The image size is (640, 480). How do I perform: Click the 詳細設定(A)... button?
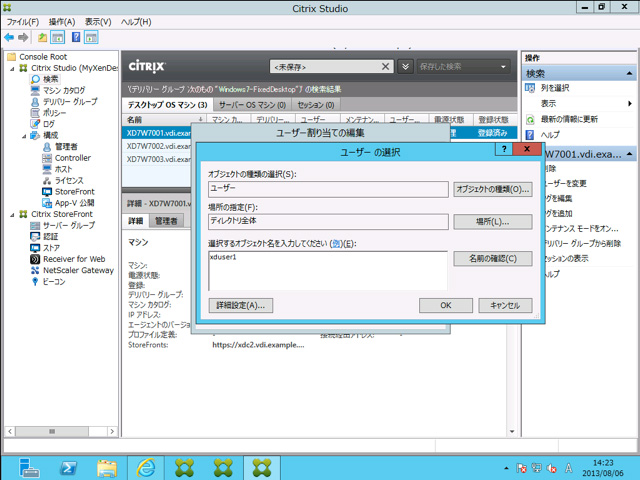(x=241, y=305)
